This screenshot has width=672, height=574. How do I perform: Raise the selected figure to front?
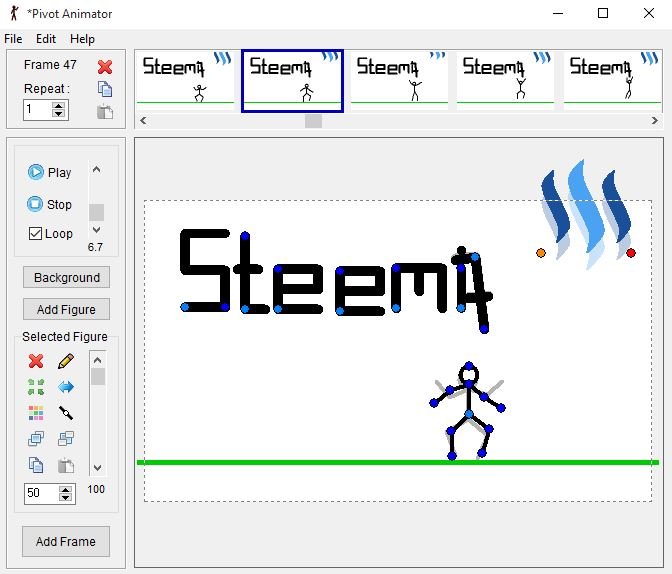pyautogui.click(x=36, y=439)
